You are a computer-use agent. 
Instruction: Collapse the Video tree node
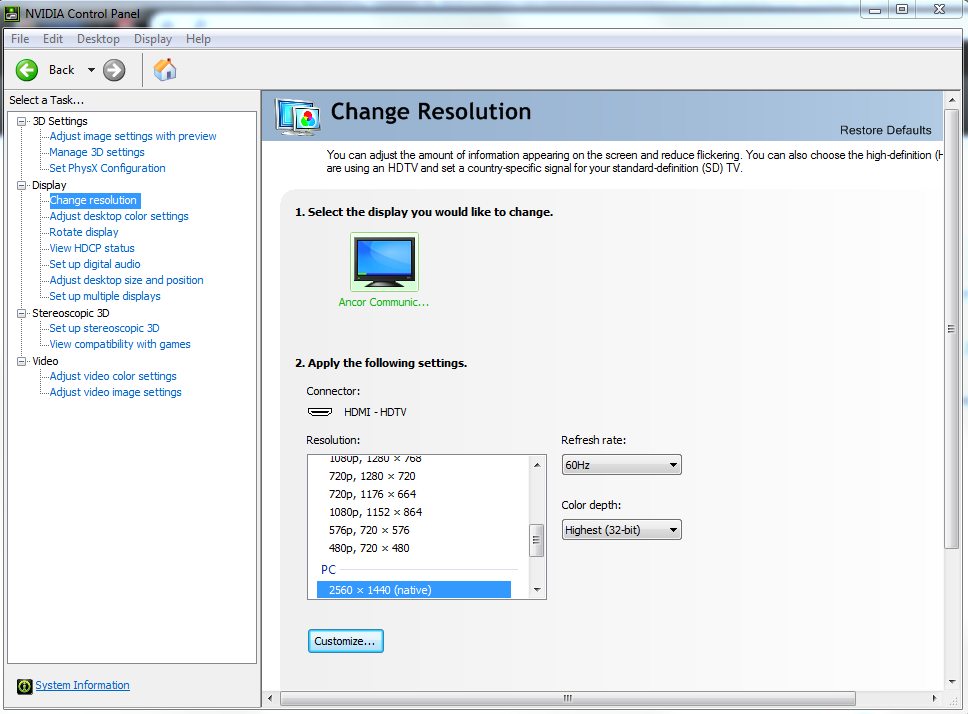(22, 362)
